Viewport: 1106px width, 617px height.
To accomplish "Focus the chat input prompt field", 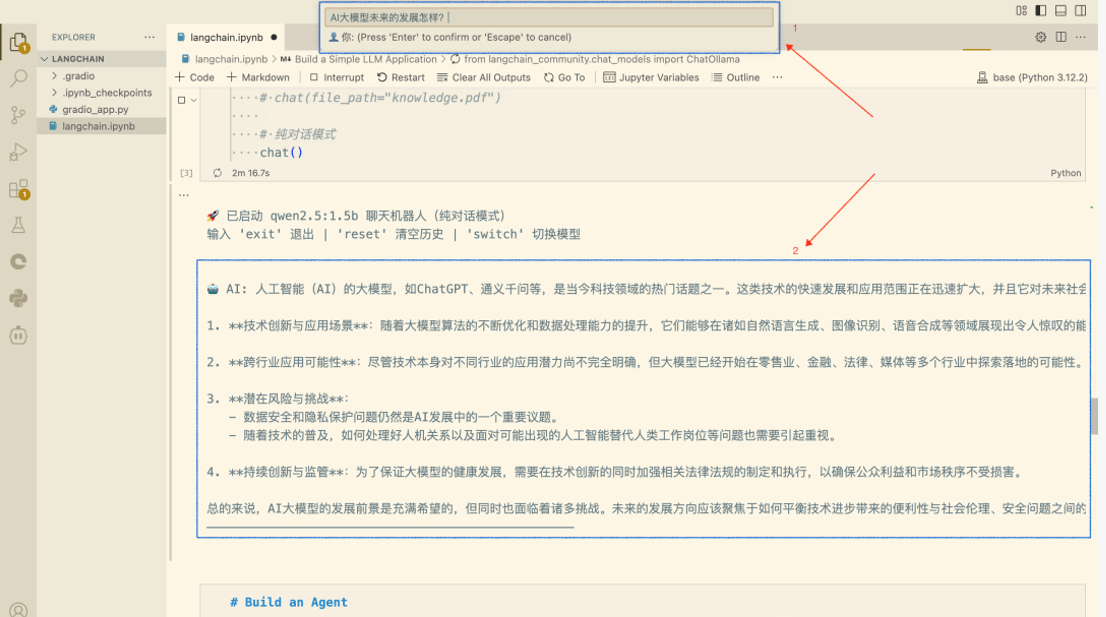I will coord(549,17).
